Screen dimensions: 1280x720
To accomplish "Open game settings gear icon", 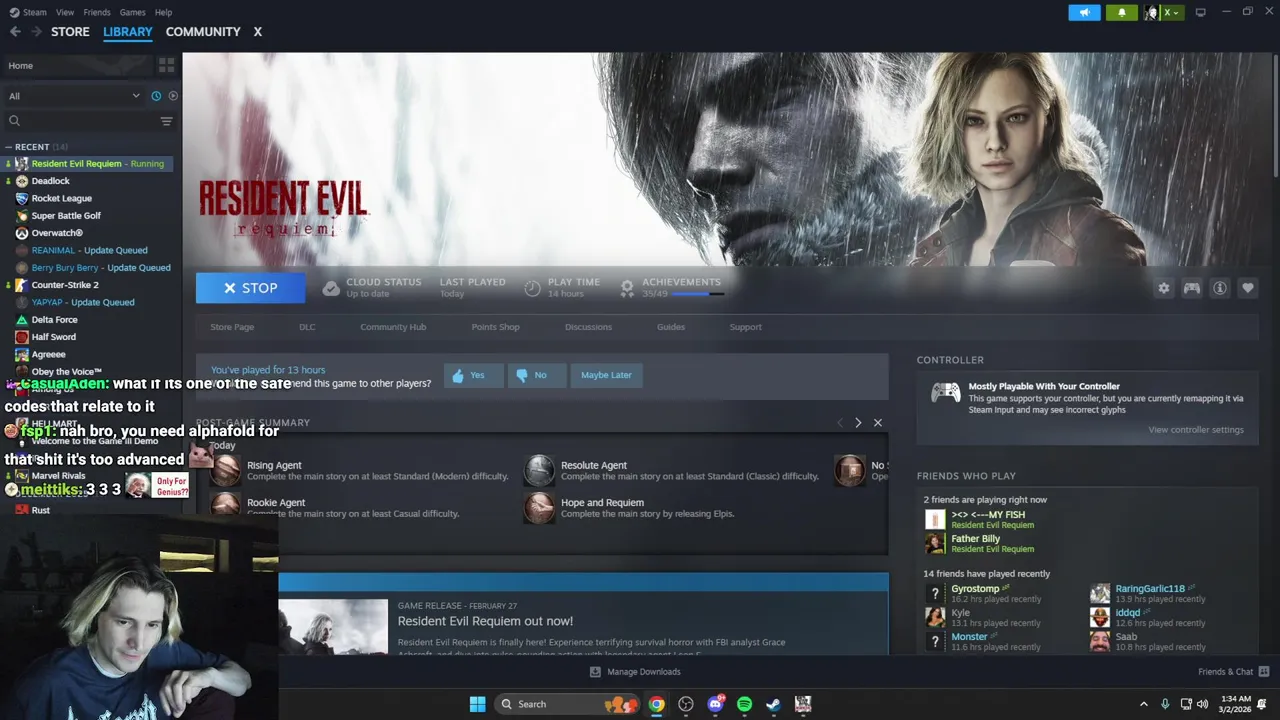I will [1164, 288].
